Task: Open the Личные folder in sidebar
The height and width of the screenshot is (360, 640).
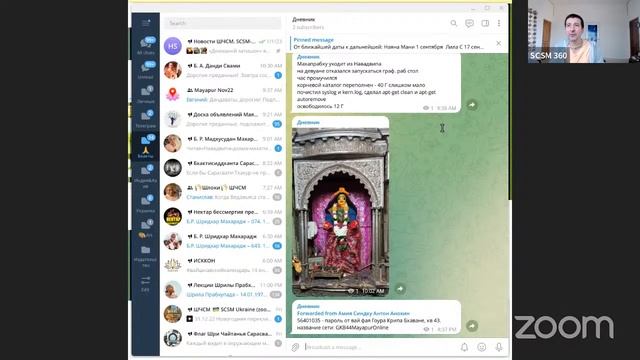Action: click(146, 94)
